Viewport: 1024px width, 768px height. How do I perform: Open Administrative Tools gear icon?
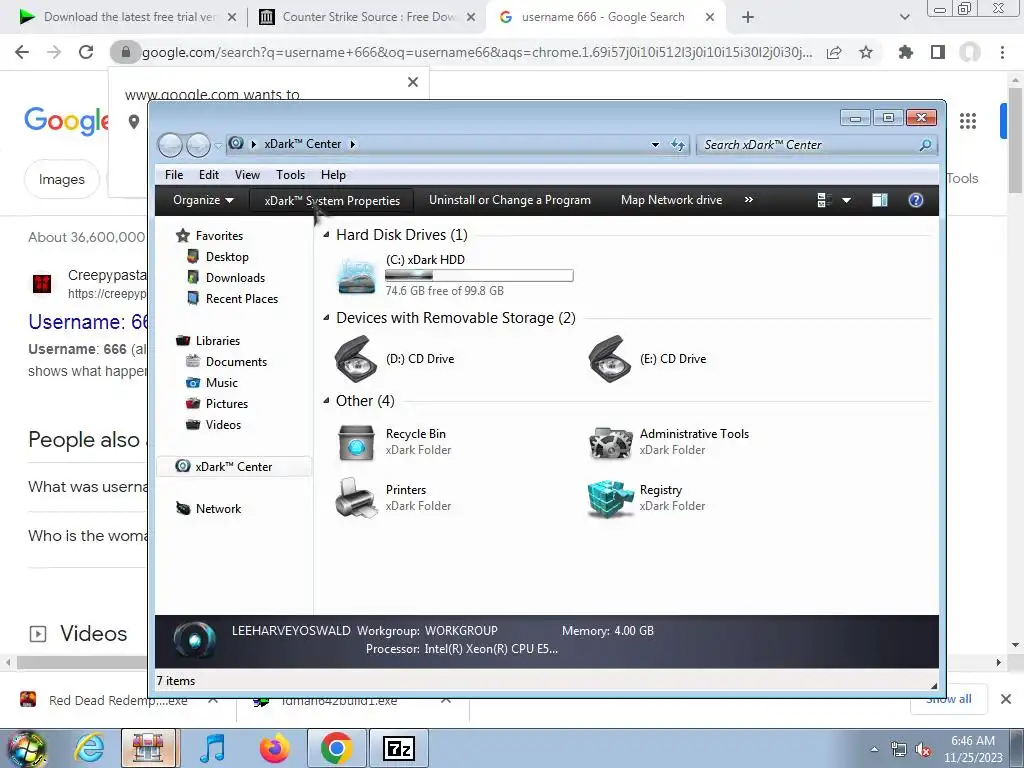click(x=610, y=442)
